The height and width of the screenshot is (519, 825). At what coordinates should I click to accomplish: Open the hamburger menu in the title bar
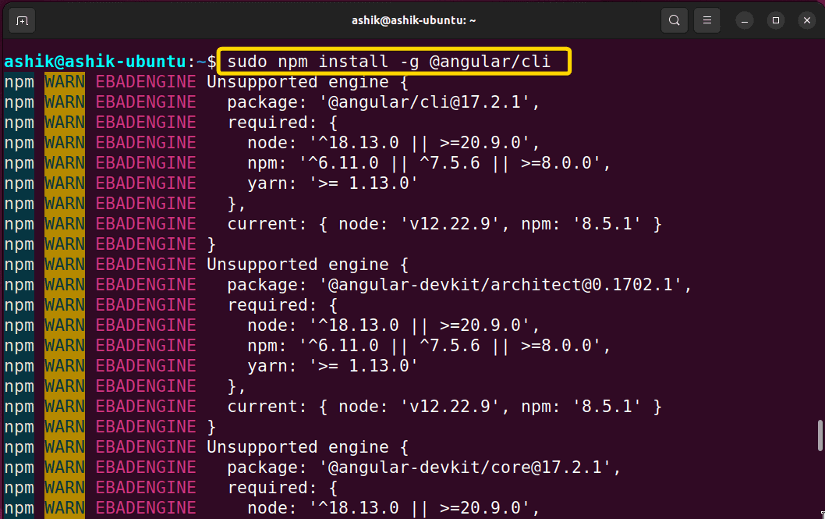tap(707, 21)
